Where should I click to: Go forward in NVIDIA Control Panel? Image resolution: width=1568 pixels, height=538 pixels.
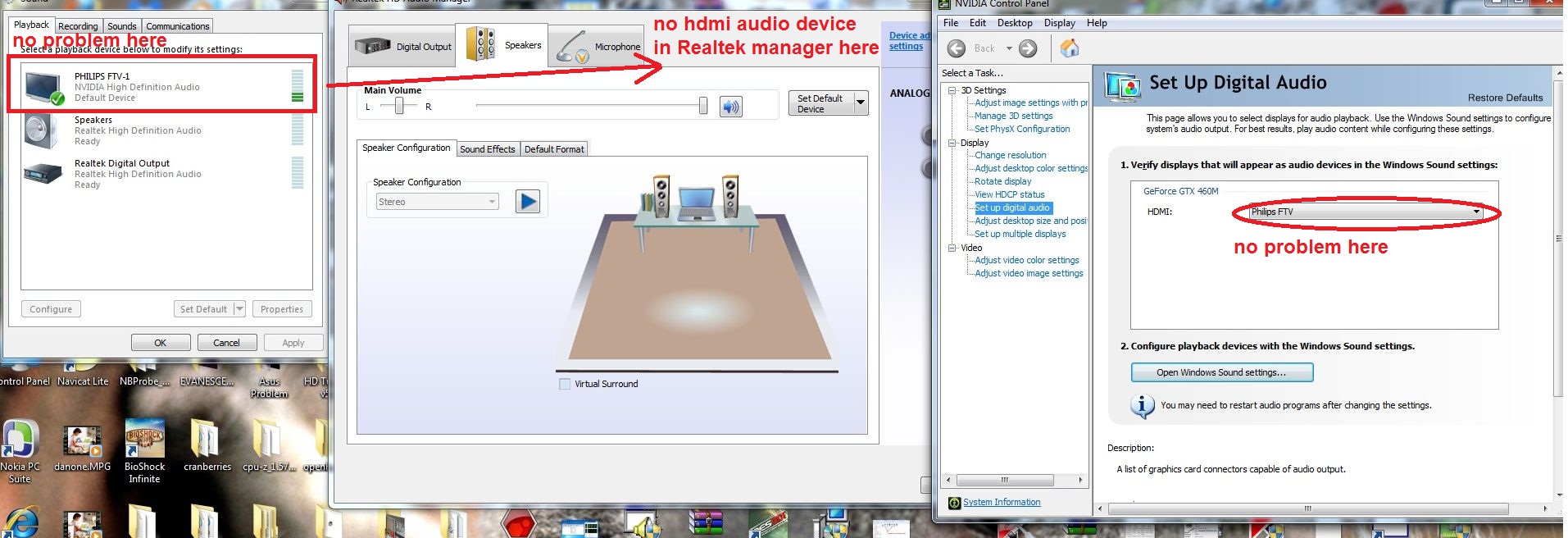(x=1028, y=48)
